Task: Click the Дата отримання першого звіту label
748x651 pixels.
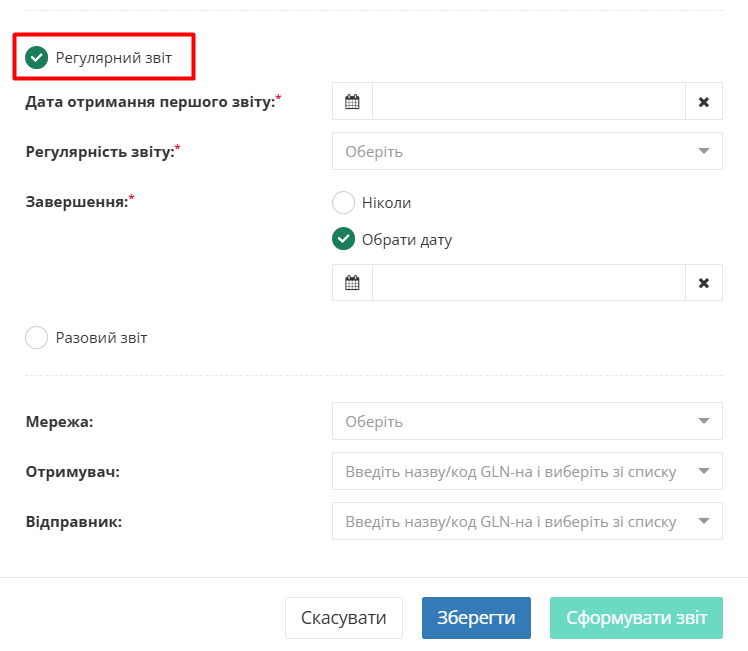Action: pyautogui.click(x=153, y=102)
